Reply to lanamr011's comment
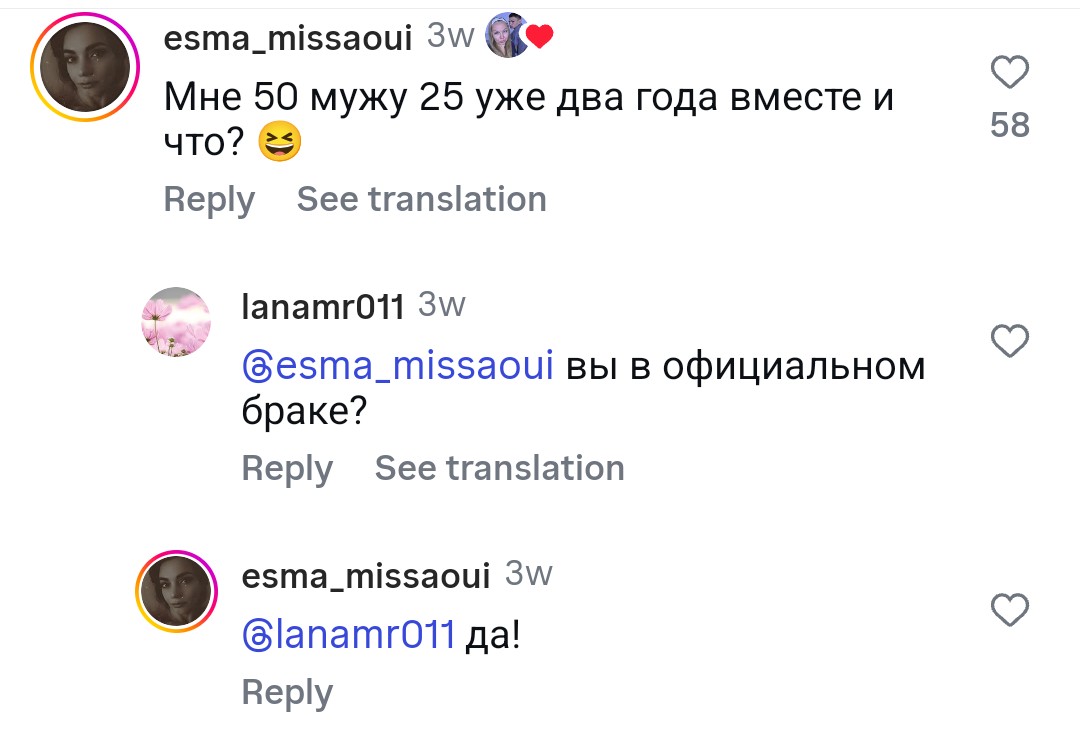1080x752 pixels. click(287, 468)
